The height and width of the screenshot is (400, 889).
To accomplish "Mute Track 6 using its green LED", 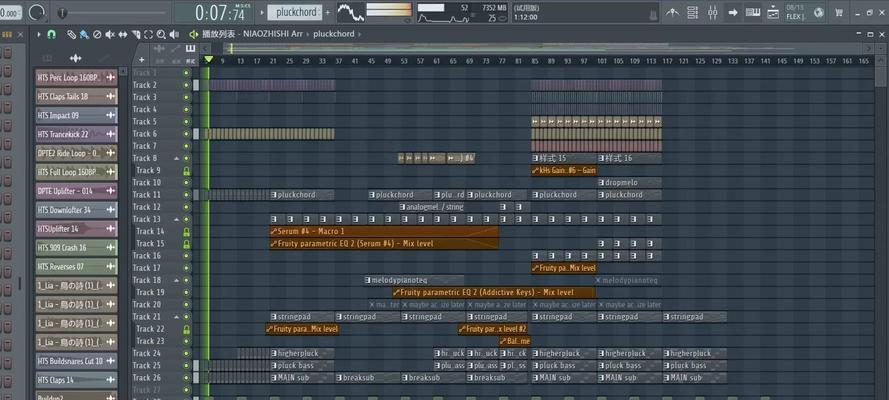I will click(x=187, y=134).
